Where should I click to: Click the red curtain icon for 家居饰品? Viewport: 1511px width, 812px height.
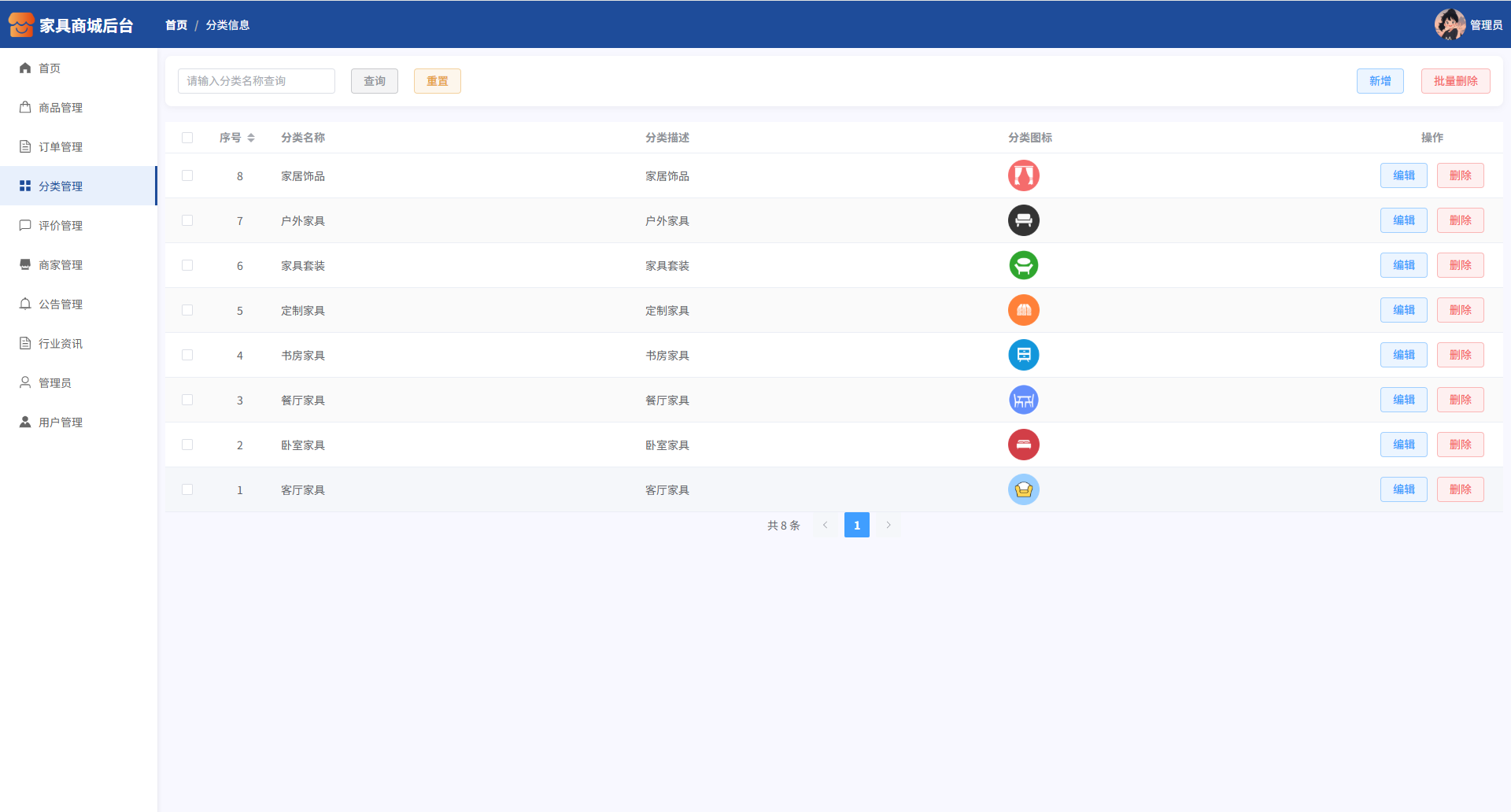[x=1023, y=175]
